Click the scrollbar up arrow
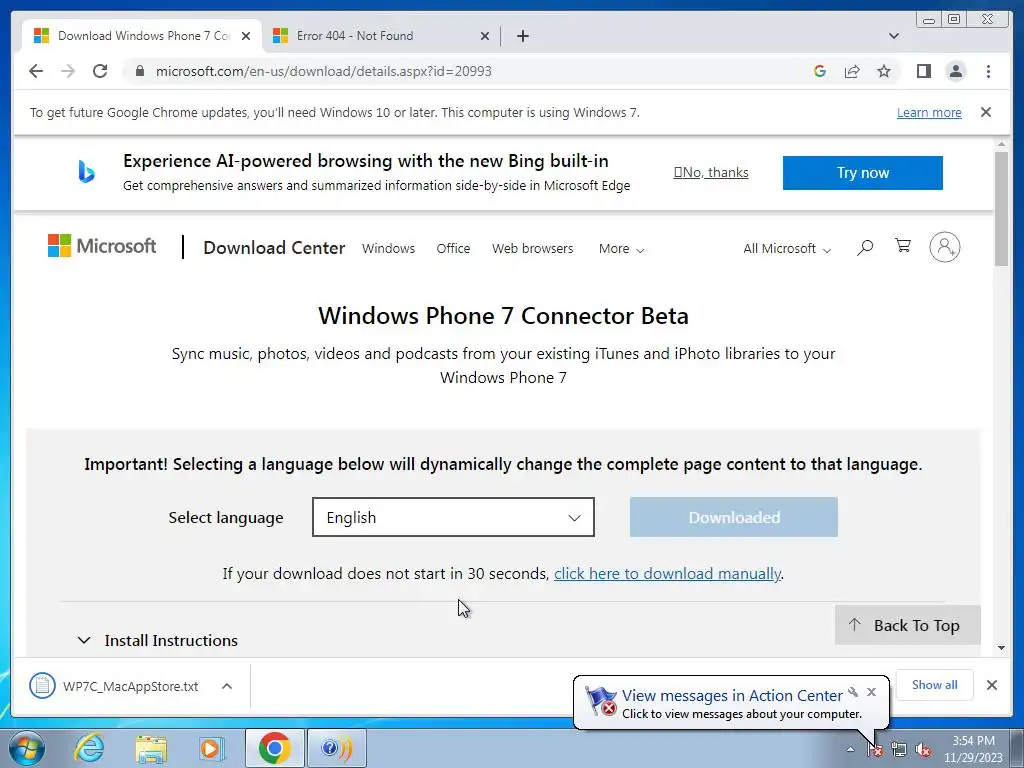This screenshot has height=768, width=1024. click(1001, 144)
